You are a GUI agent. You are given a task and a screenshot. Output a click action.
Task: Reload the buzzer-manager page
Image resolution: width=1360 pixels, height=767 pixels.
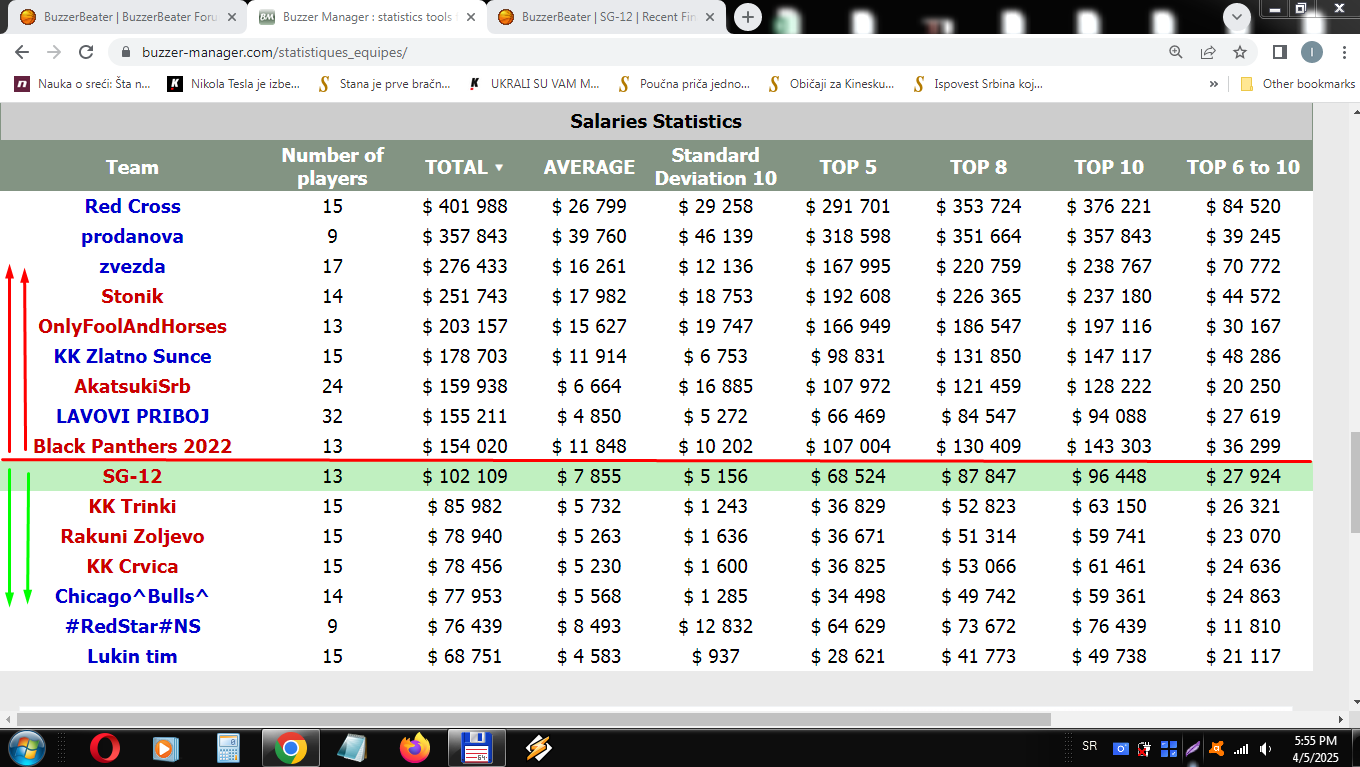pyautogui.click(x=86, y=52)
